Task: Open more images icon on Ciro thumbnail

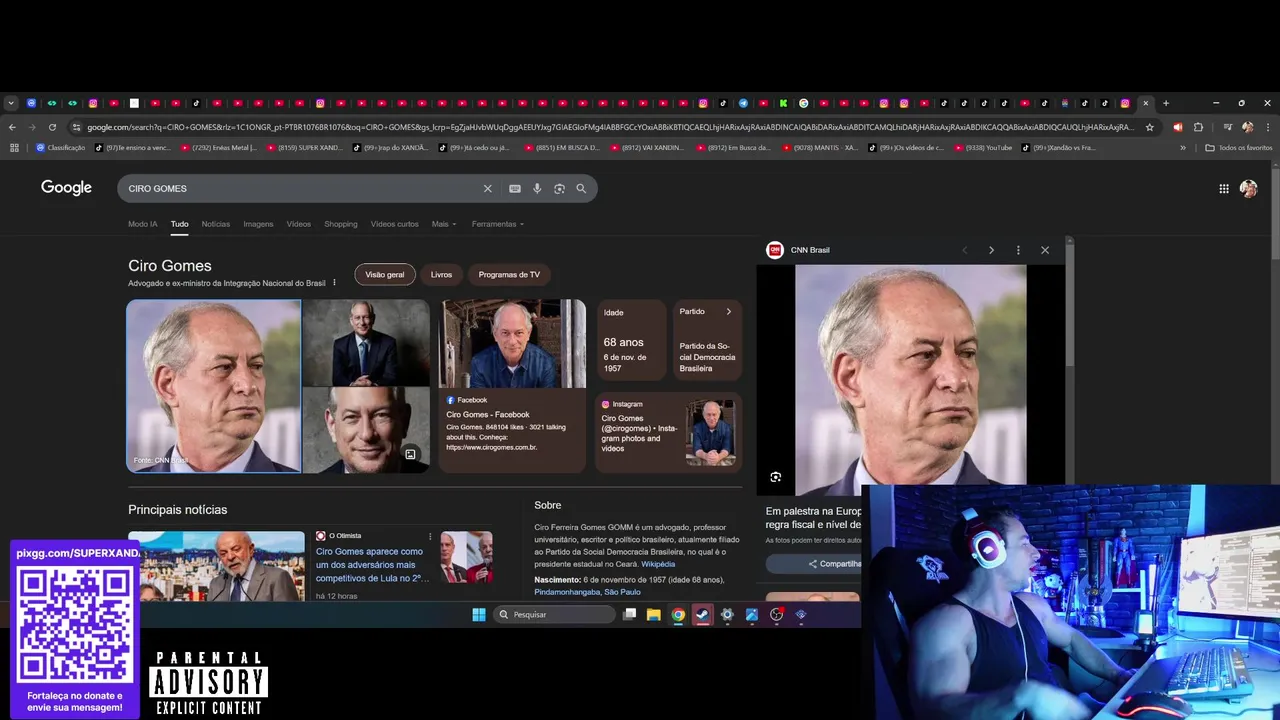Action: [x=410, y=454]
